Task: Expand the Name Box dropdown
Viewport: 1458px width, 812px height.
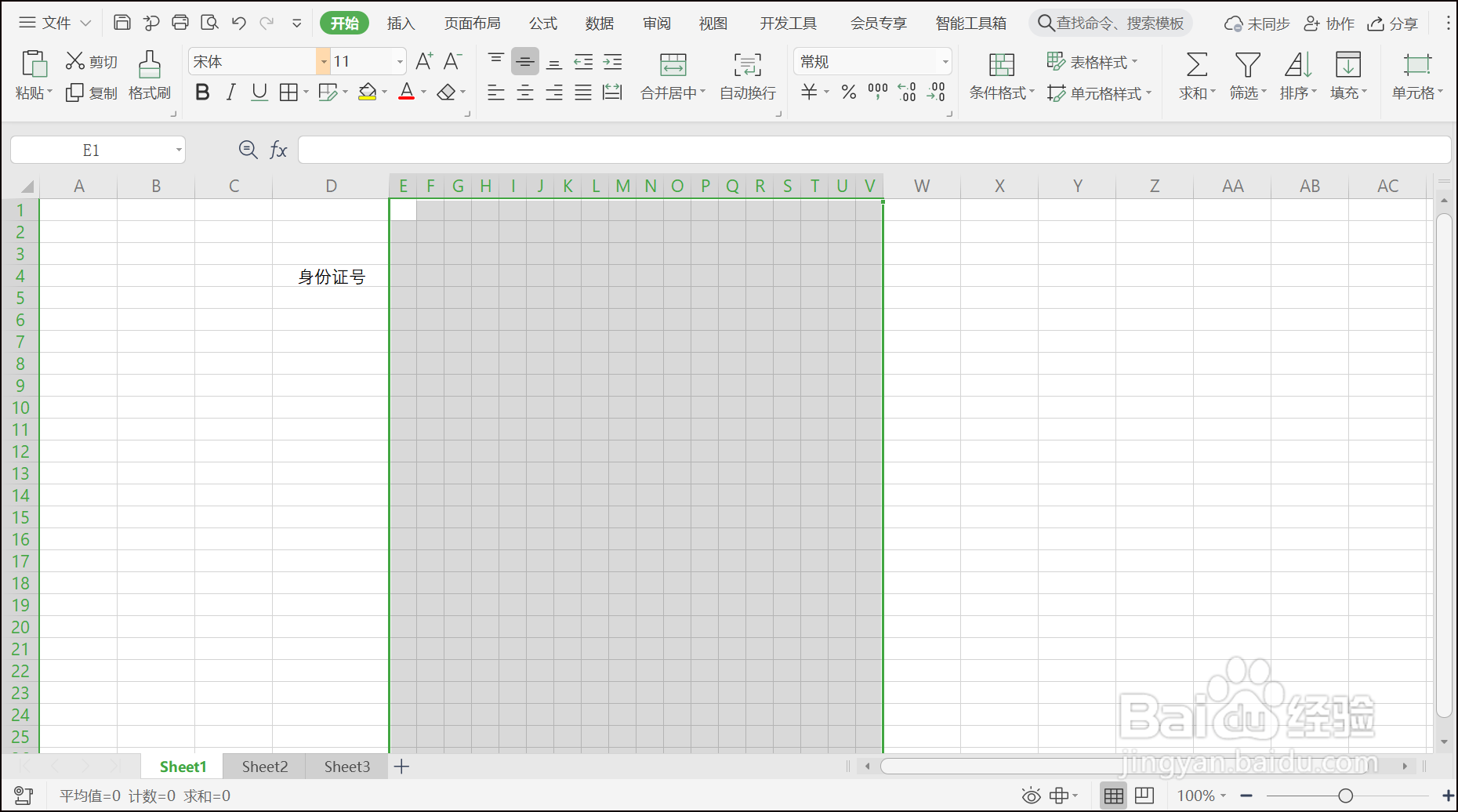Action: click(x=179, y=150)
